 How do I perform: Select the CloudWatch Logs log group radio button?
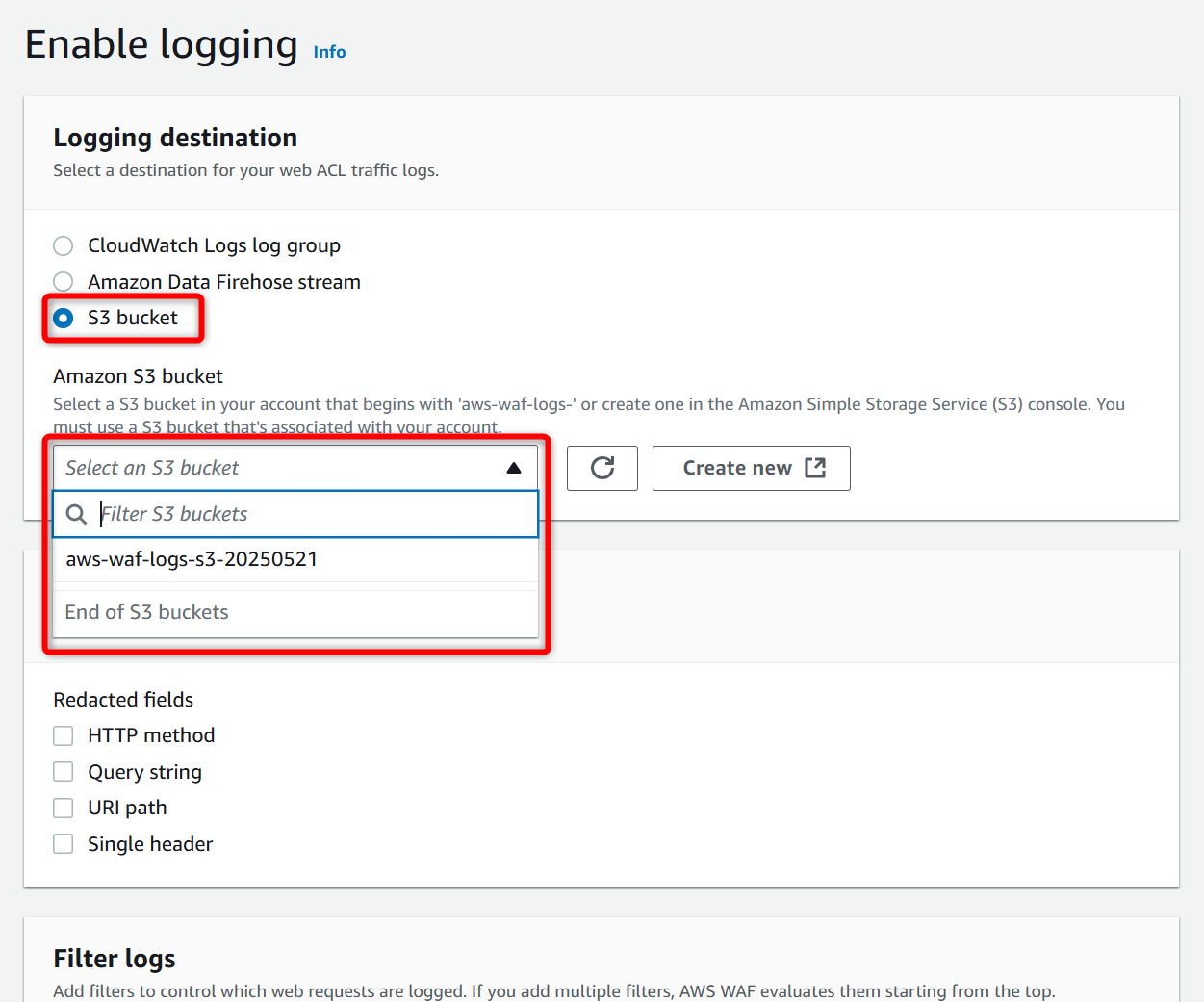[64, 245]
